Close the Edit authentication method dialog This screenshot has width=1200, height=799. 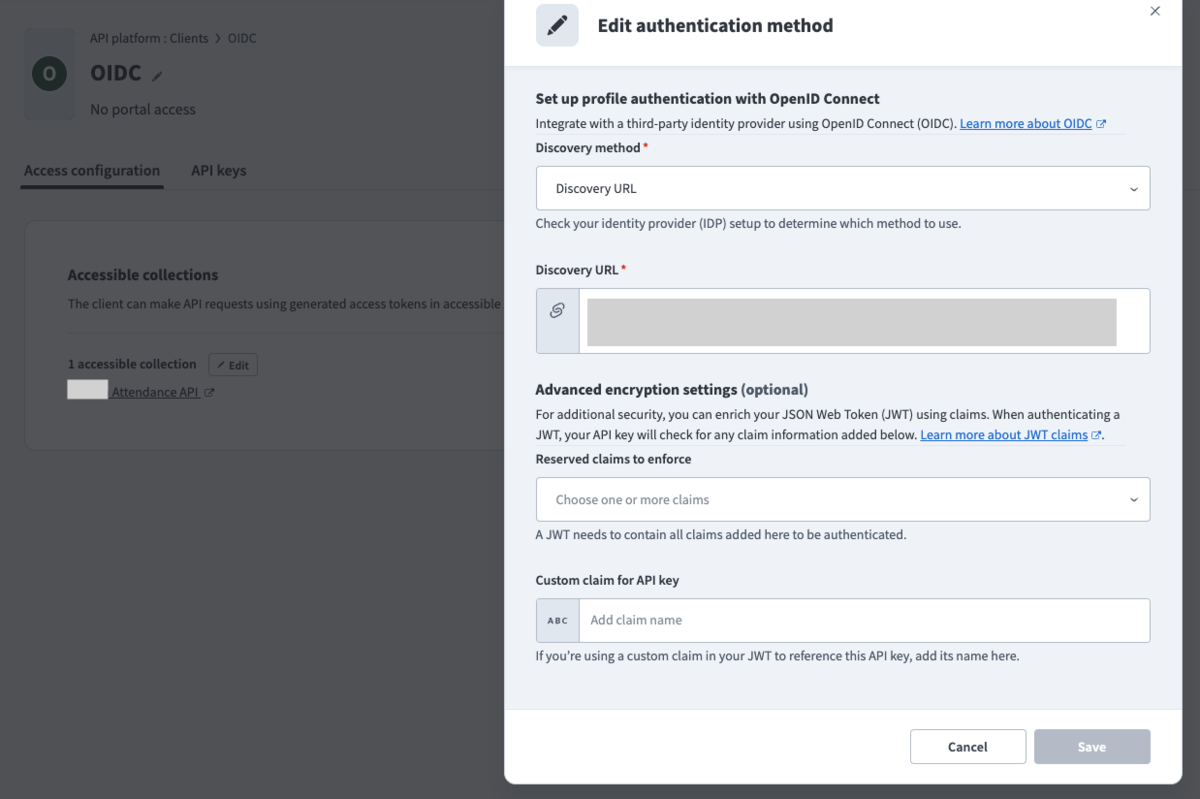(x=1155, y=11)
